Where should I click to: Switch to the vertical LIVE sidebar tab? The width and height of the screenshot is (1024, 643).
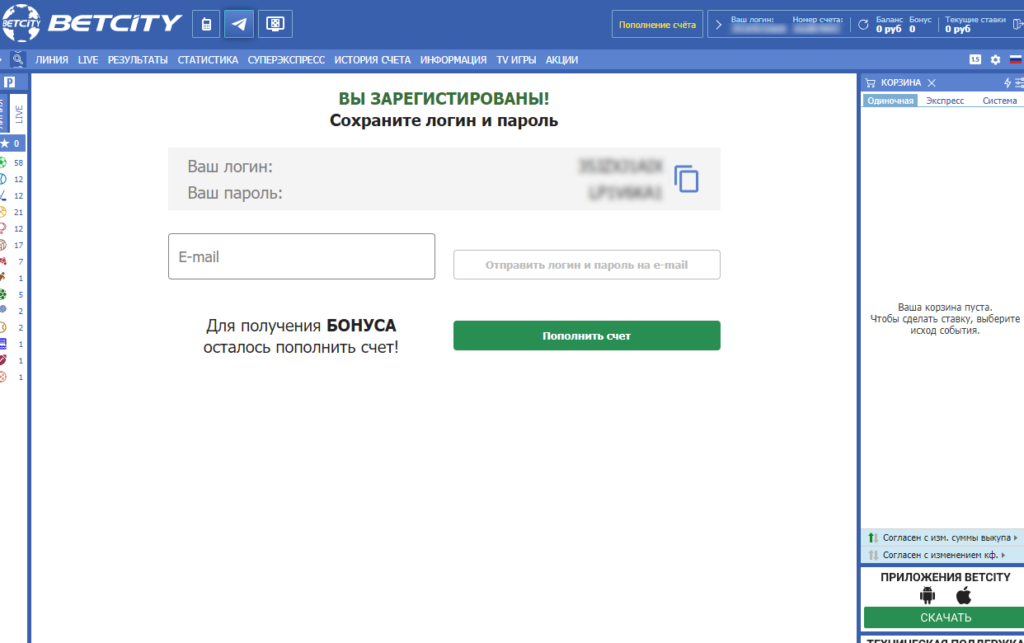[18, 114]
